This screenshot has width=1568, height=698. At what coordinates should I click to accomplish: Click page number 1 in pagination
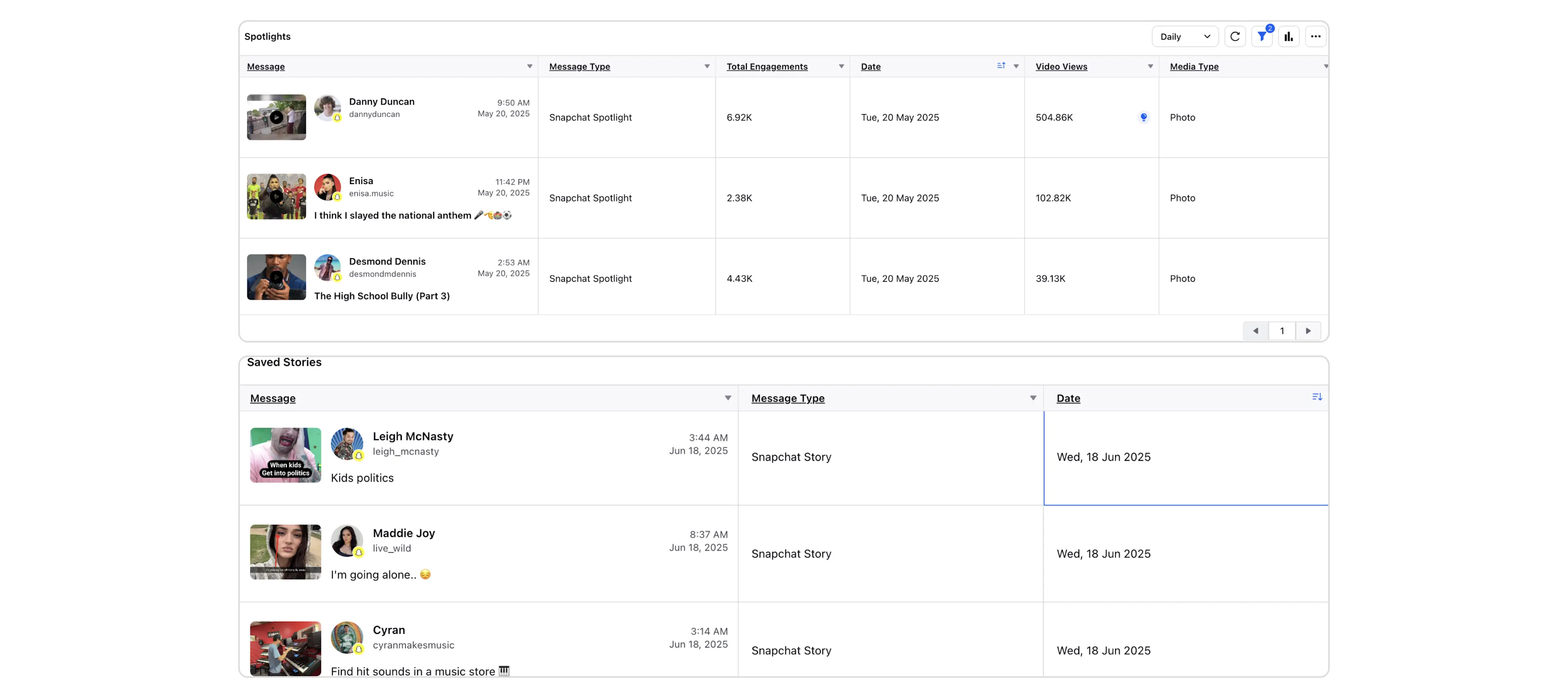(1282, 331)
